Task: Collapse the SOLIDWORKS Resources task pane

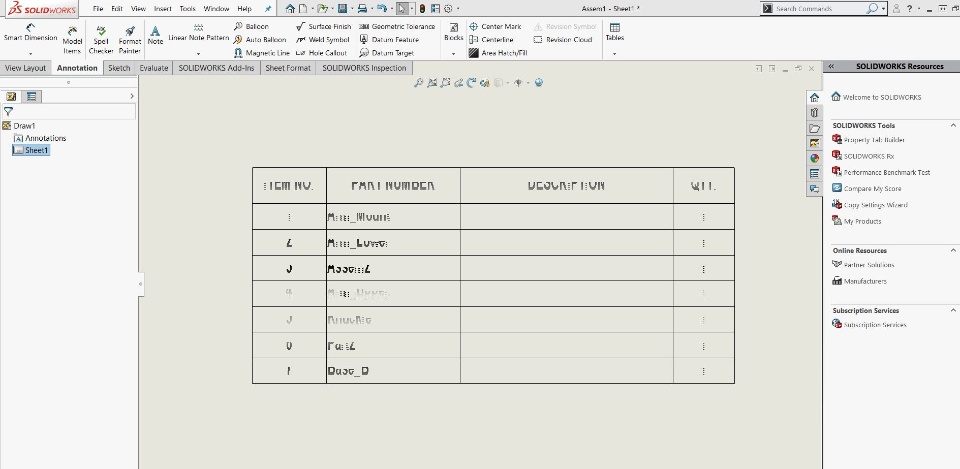Action: pyautogui.click(x=831, y=66)
